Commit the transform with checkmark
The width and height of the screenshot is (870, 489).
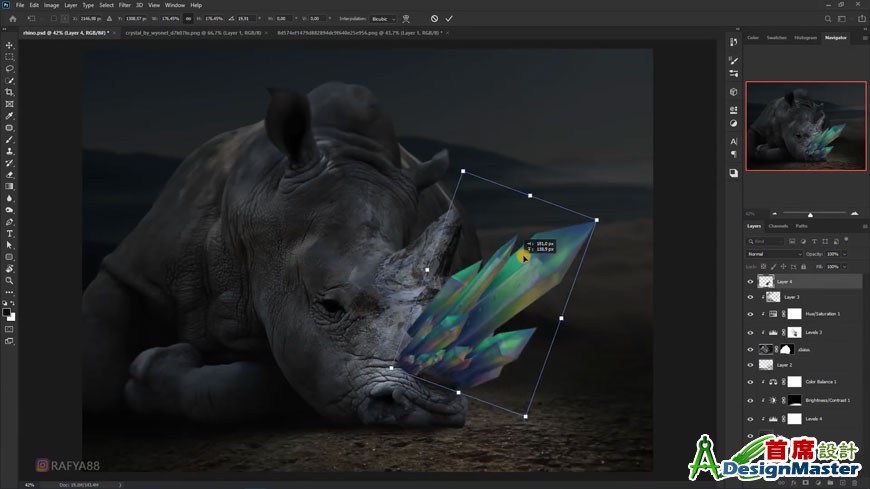coord(449,19)
